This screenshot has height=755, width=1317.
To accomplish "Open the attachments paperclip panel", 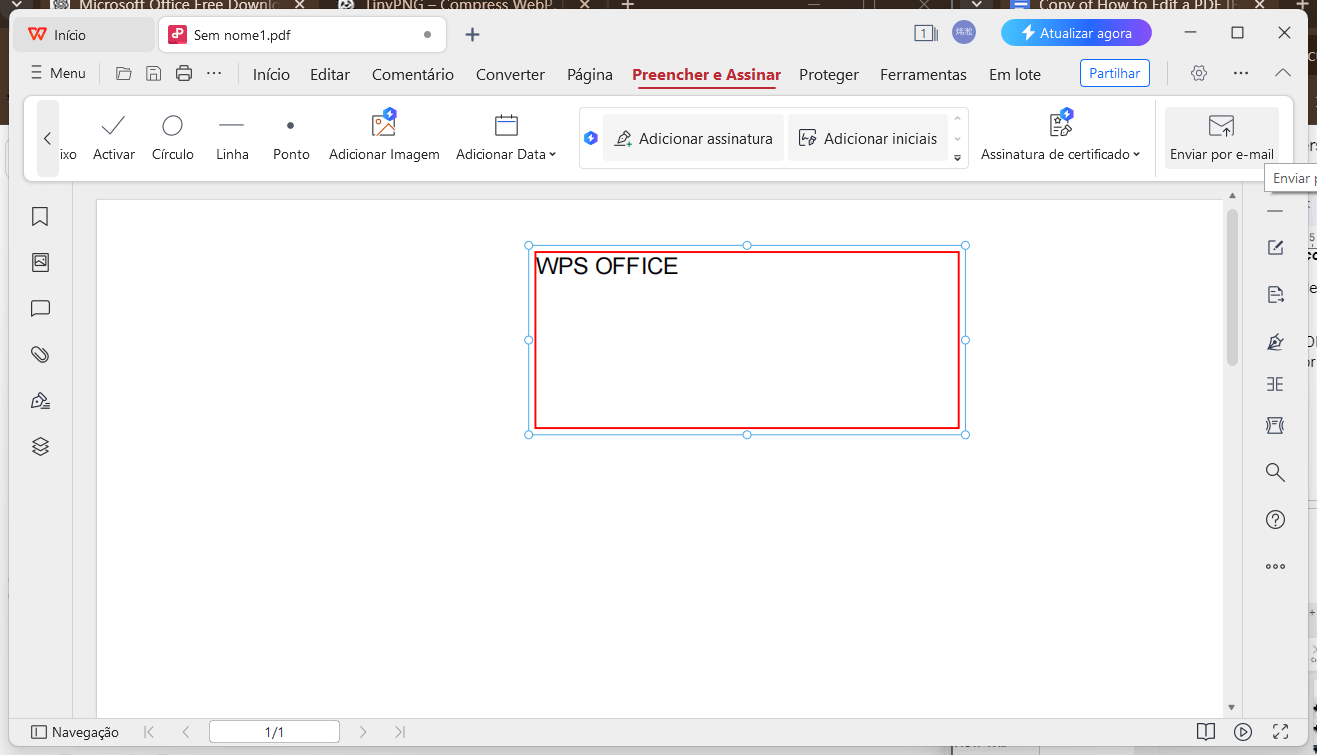I will click(40, 354).
